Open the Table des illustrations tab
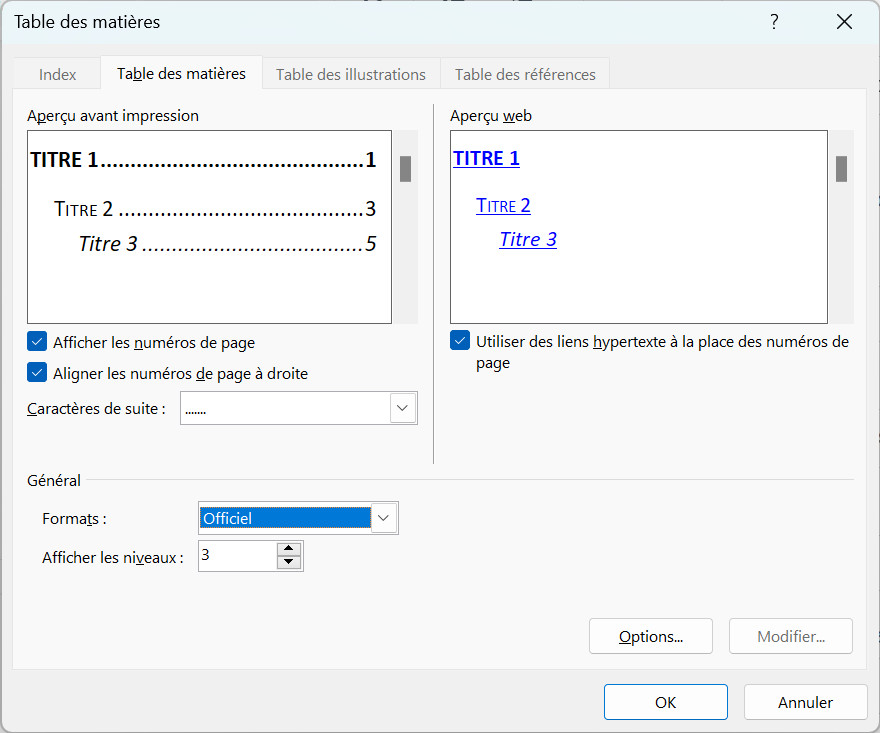The width and height of the screenshot is (880, 733). coord(350,74)
